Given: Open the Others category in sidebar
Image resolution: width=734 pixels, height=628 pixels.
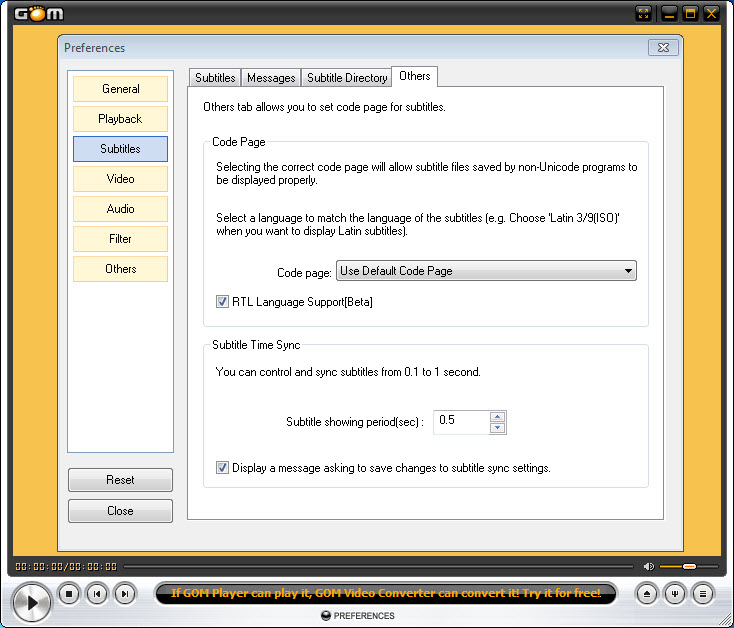Looking at the screenshot, I should (120, 269).
